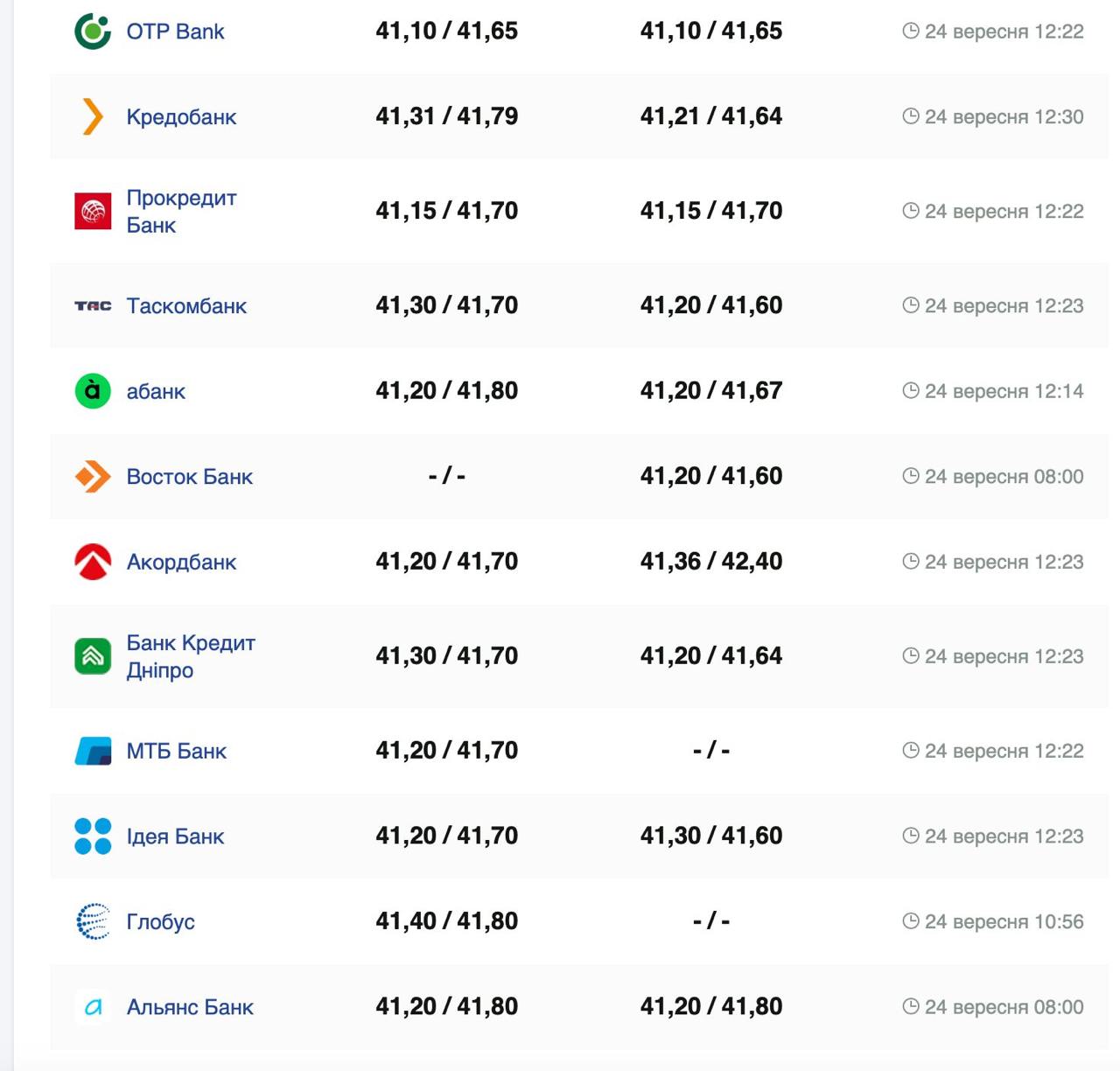Image resolution: width=1120 pixels, height=1071 pixels.
Task: Click the OTP Bank logo icon
Action: 93,31
